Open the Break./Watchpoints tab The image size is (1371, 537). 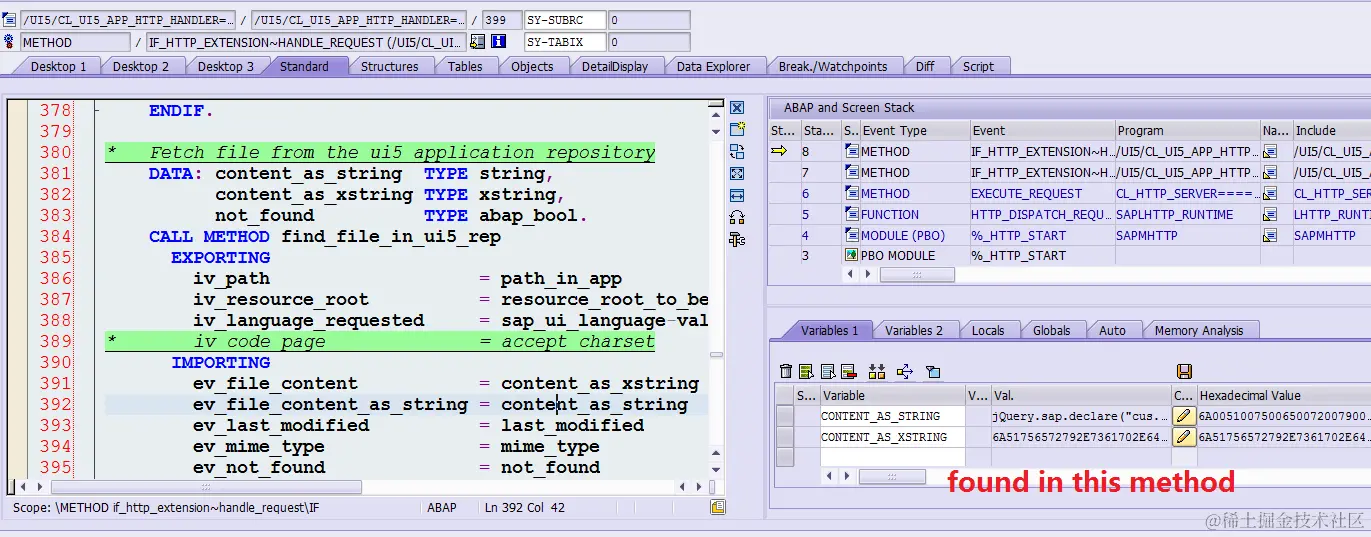click(x=833, y=66)
